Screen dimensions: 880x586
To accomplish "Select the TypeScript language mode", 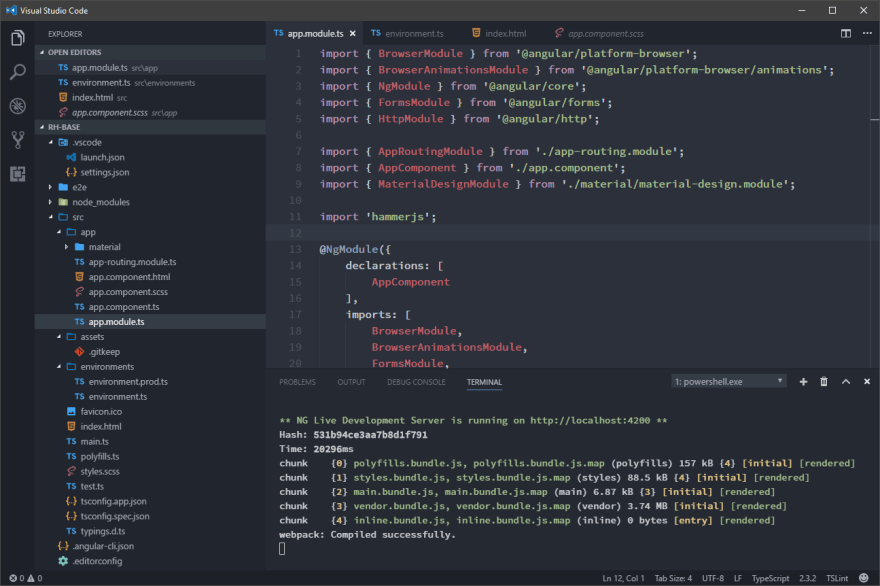I will [x=771, y=578].
